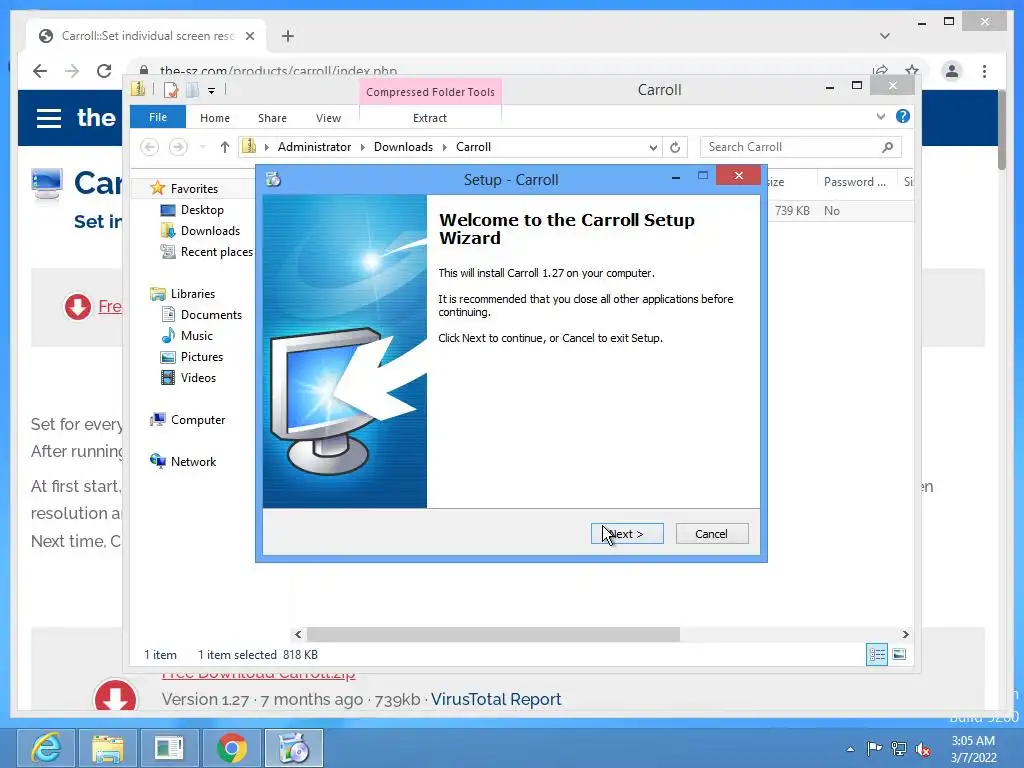The image size is (1024, 768).
Task: Cancel the Carroll Setup wizard
Action: click(x=712, y=534)
